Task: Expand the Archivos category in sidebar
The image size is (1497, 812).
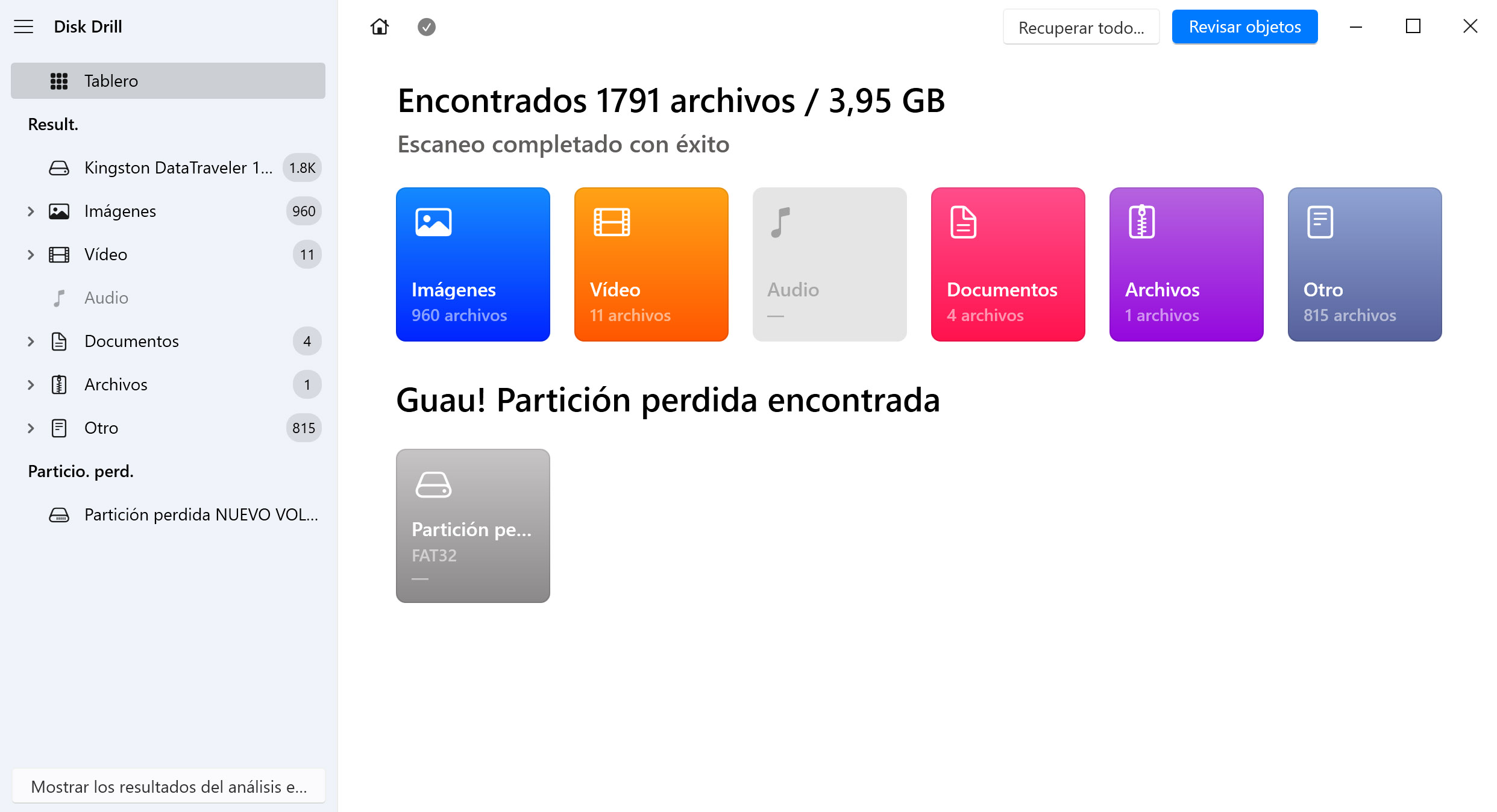Action: pyautogui.click(x=31, y=385)
